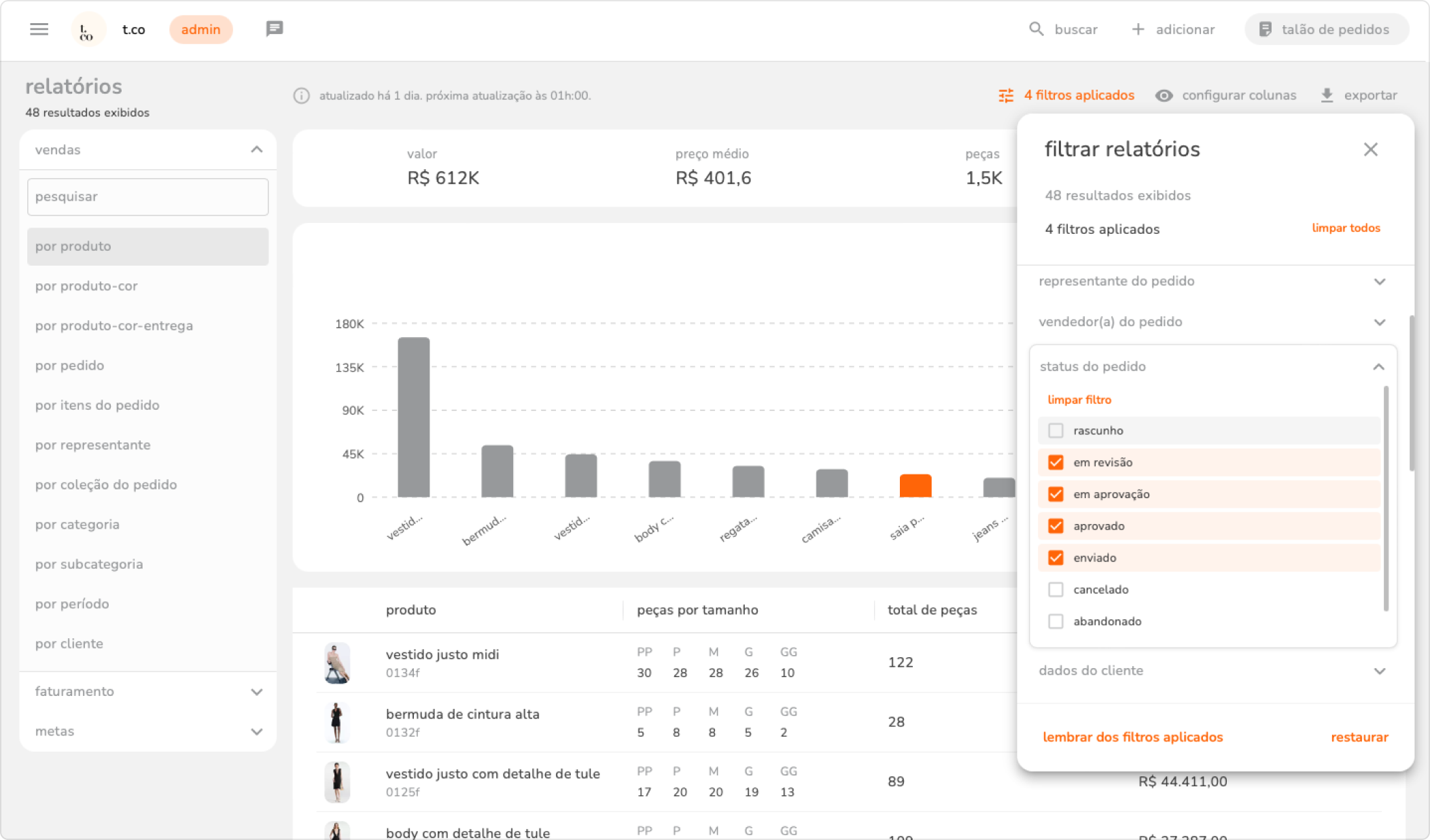Image resolution: width=1430 pixels, height=840 pixels.
Task: Click the configurar colunas eye icon
Action: click(x=1164, y=96)
